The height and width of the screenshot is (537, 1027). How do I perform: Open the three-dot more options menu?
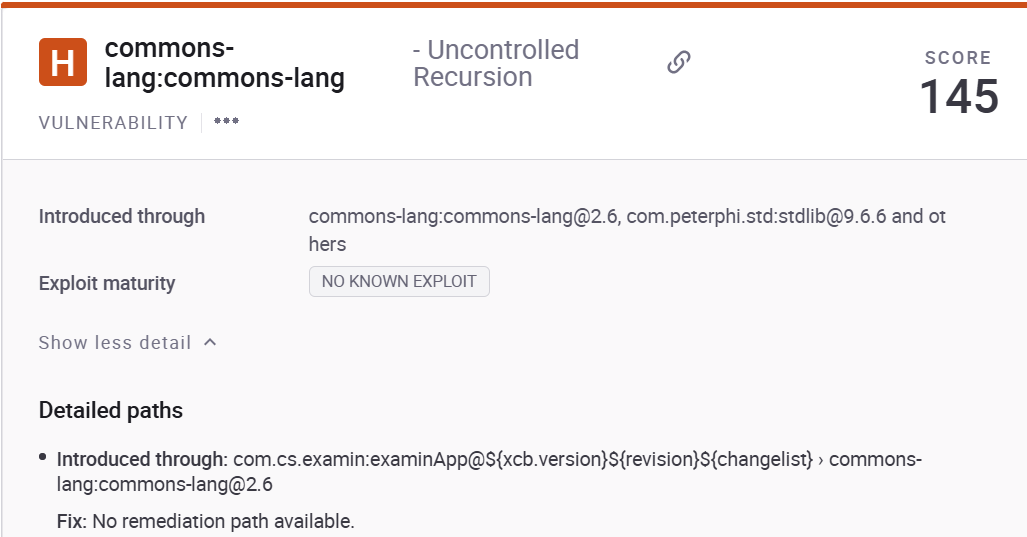pyautogui.click(x=226, y=122)
